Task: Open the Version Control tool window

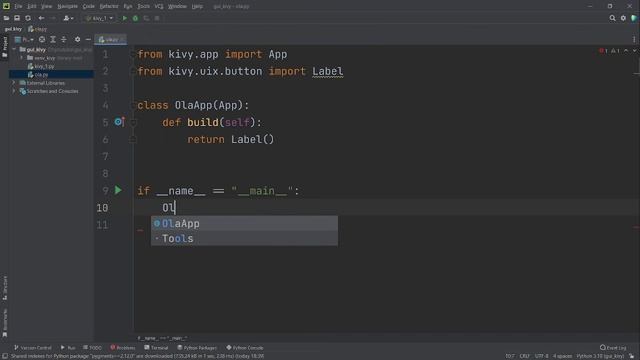Action: coord(33,348)
